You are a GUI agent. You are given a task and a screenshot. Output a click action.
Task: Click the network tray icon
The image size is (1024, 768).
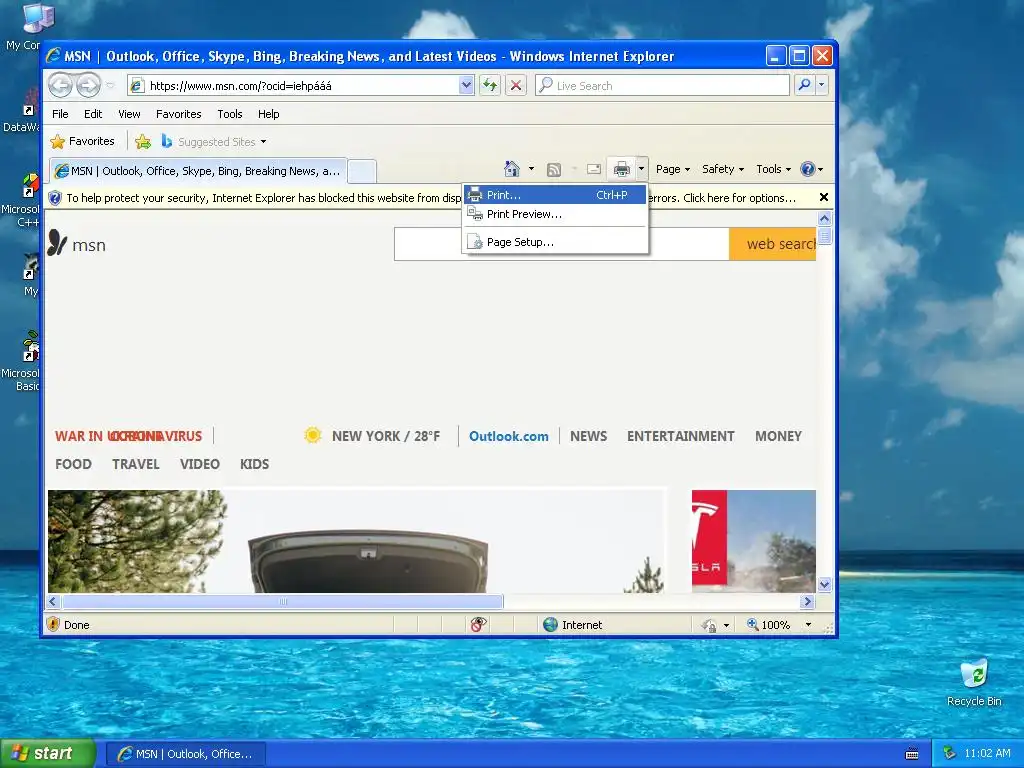950,753
